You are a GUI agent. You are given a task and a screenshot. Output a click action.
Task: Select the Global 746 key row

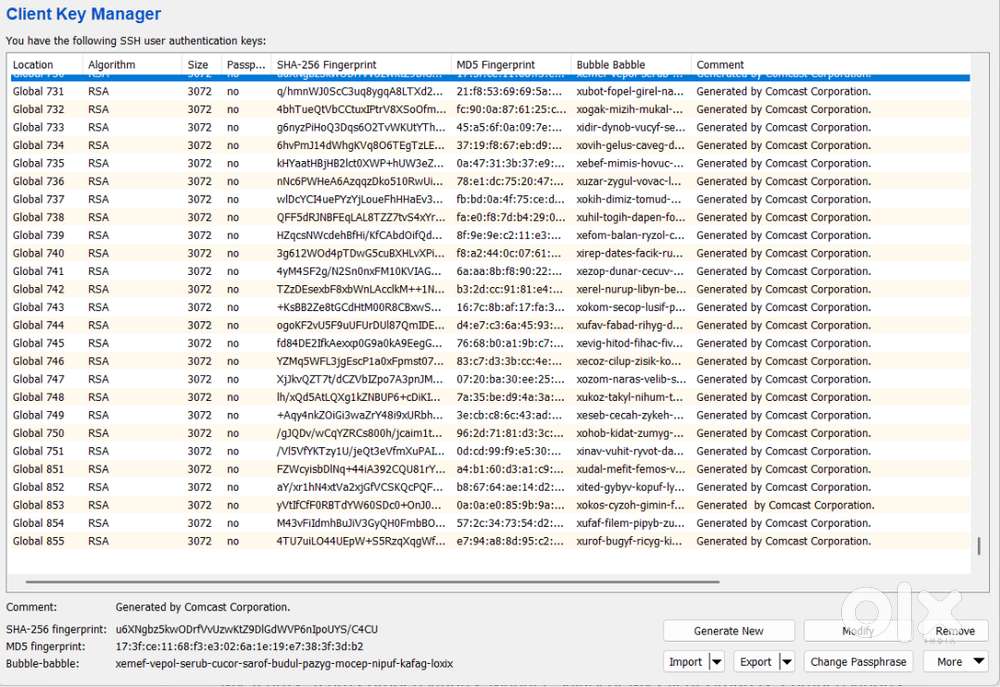point(489,361)
